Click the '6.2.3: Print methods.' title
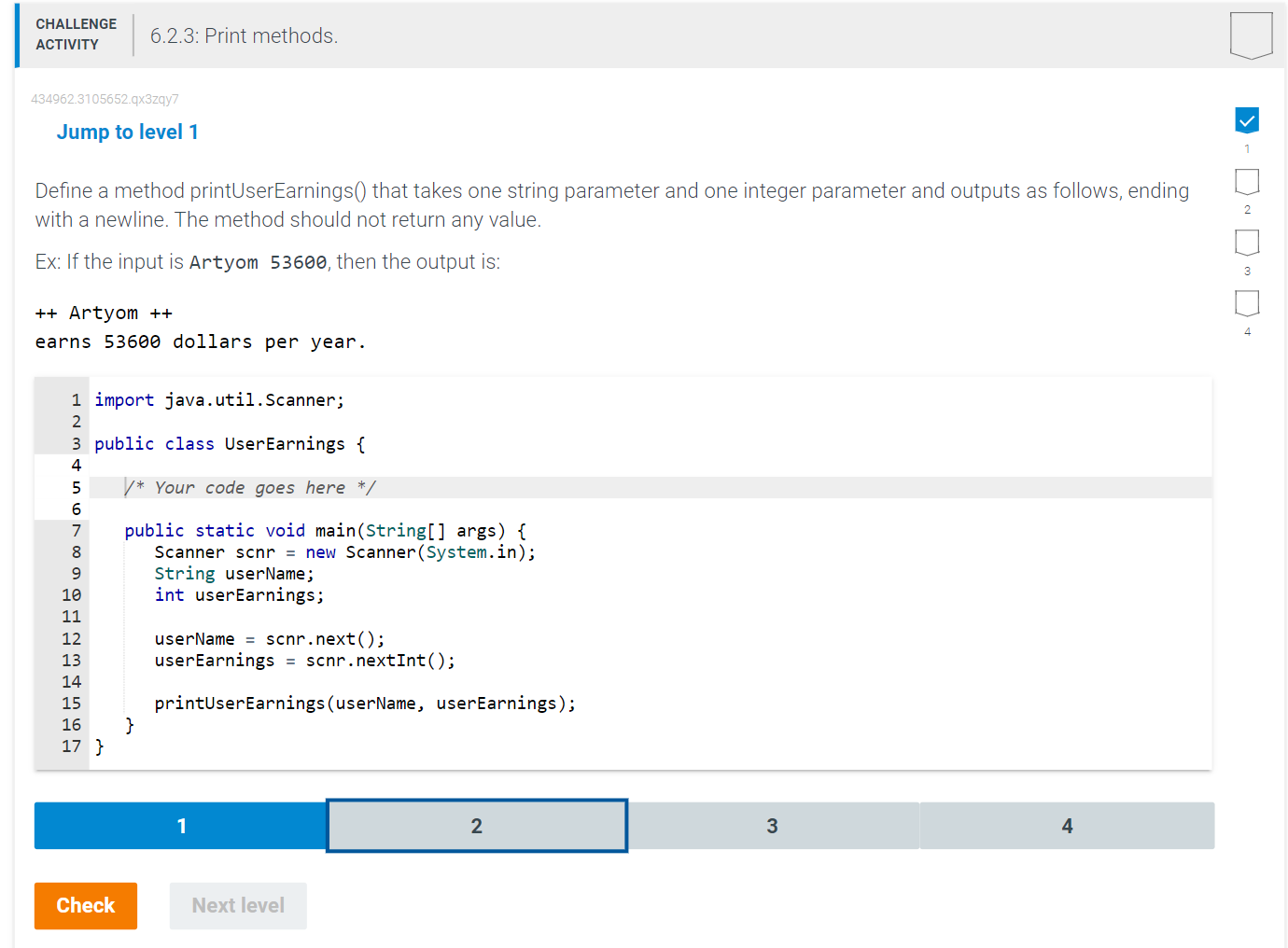Image resolution: width=1288 pixels, height=948 pixels. pyautogui.click(x=245, y=35)
